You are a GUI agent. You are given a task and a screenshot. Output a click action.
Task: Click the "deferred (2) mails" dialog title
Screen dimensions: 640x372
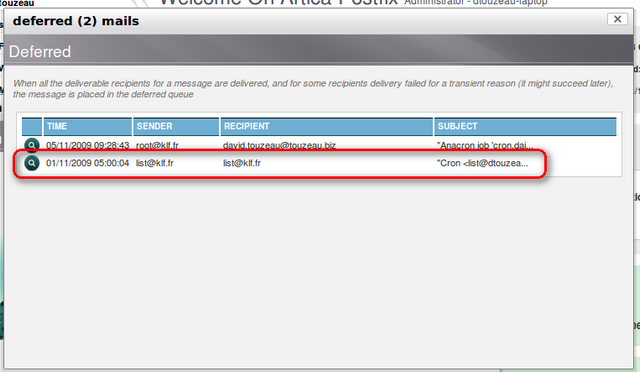click(x=76, y=21)
